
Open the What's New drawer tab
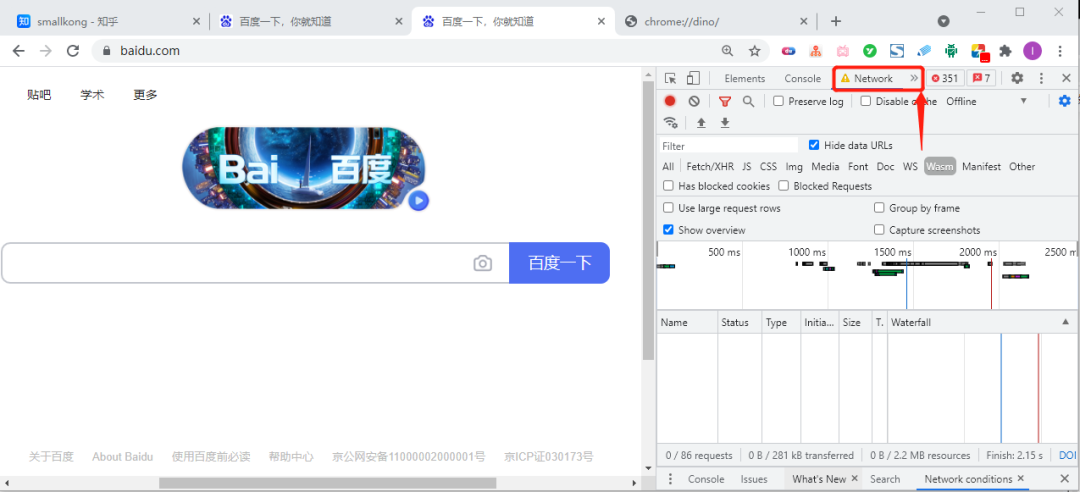point(819,479)
